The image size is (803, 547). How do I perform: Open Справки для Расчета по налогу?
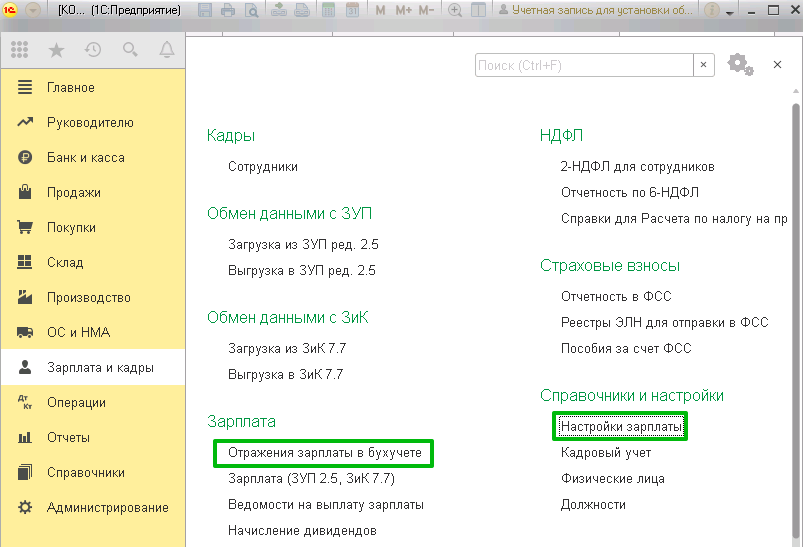click(674, 219)
